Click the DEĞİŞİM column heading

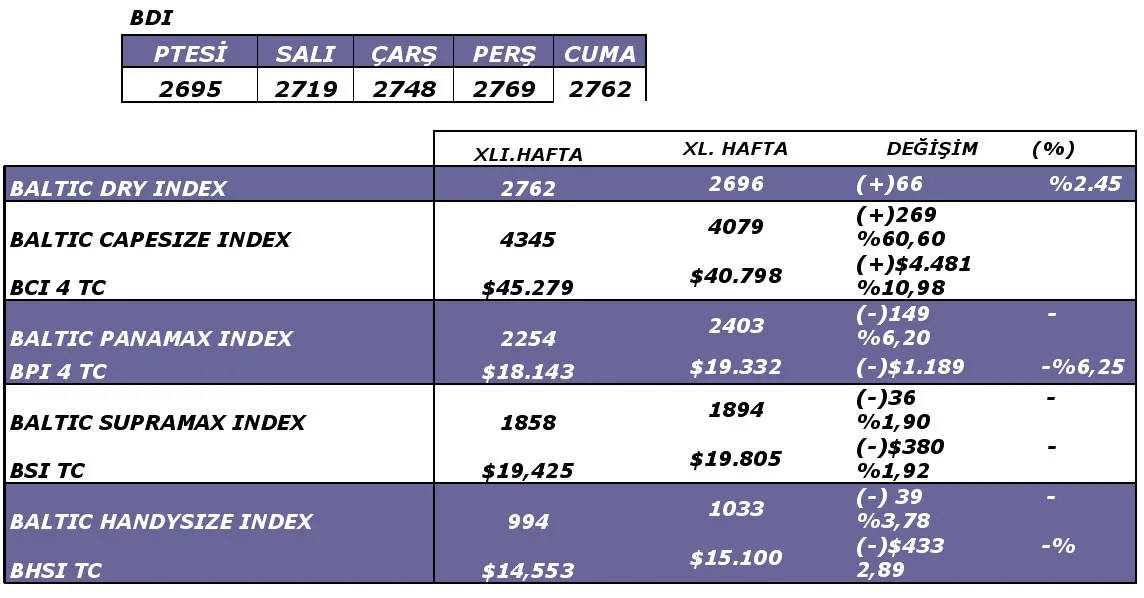(932, 149)
